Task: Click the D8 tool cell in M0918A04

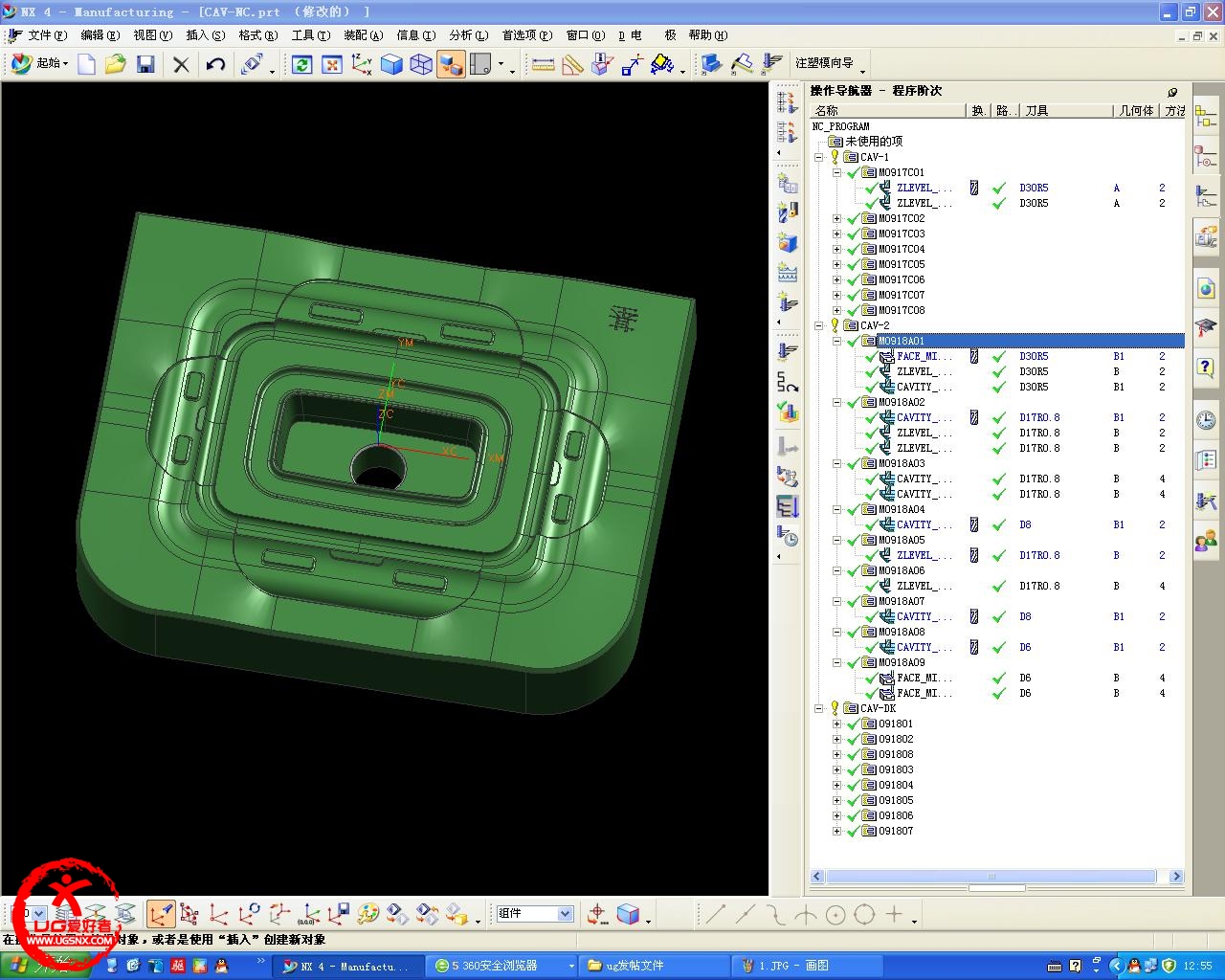Action: pos(1025,524)
